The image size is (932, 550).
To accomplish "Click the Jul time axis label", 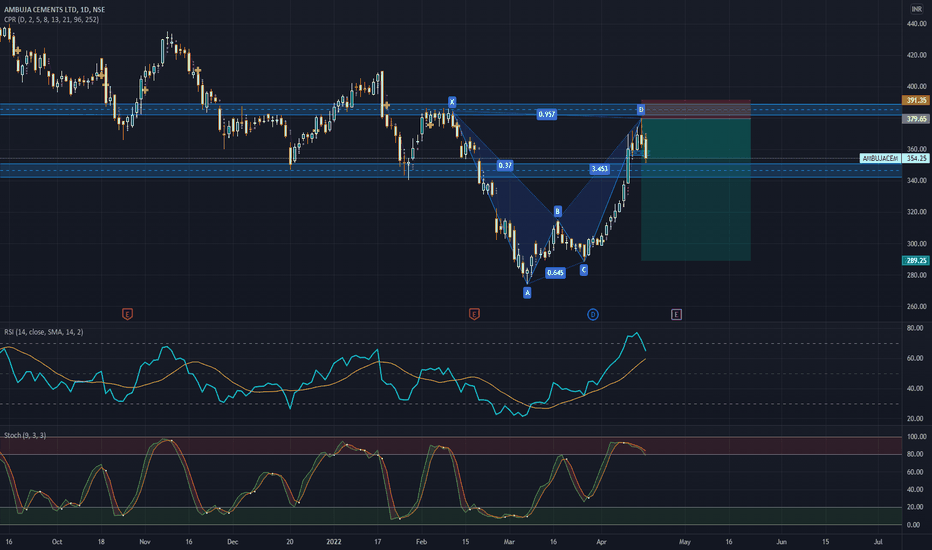I will [x=878, y=542].
